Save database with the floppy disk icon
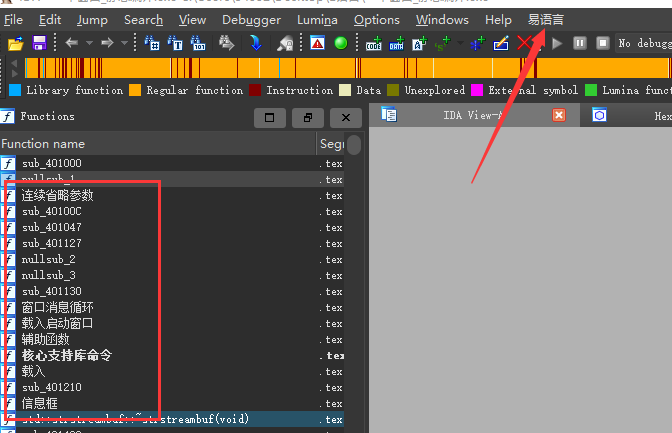Screen dimensions: 672x433 [39, 43]
